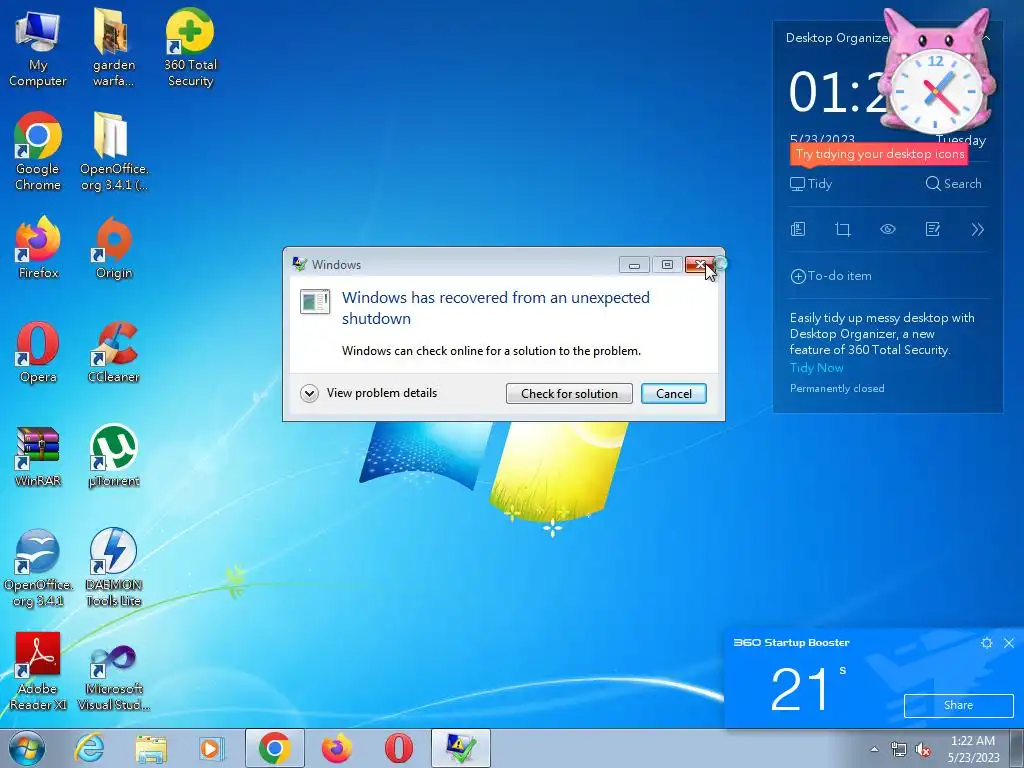1024x768 pixels.
Task: Open the garden warfare folder
Action: pos(114,47)
